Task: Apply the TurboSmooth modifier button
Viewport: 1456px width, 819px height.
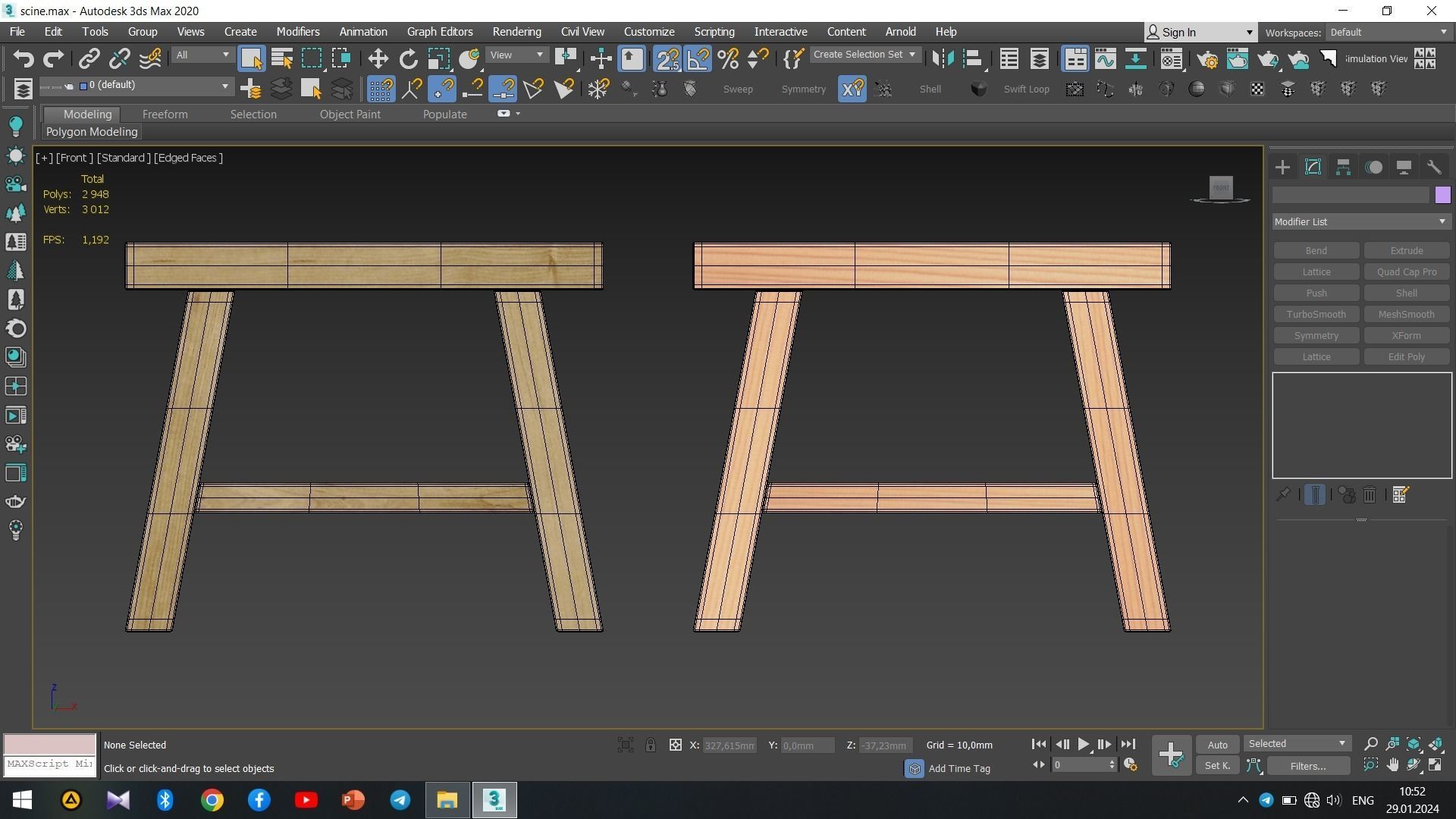Action: click(x=1316, y=315)
